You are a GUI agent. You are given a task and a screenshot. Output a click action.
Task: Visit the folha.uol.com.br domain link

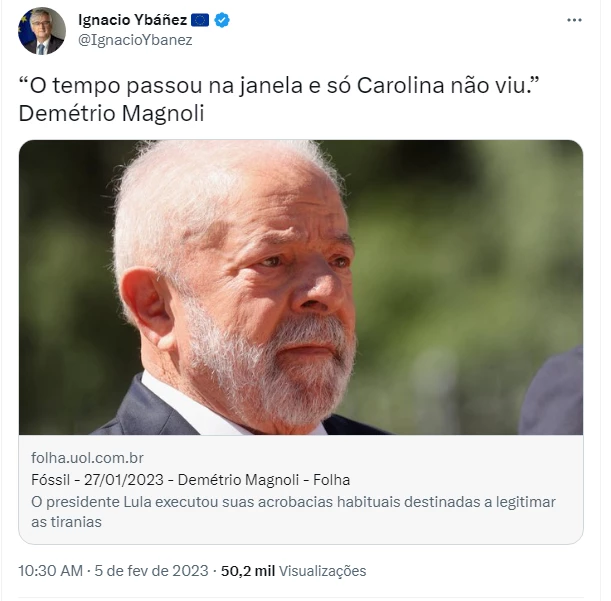87,458
